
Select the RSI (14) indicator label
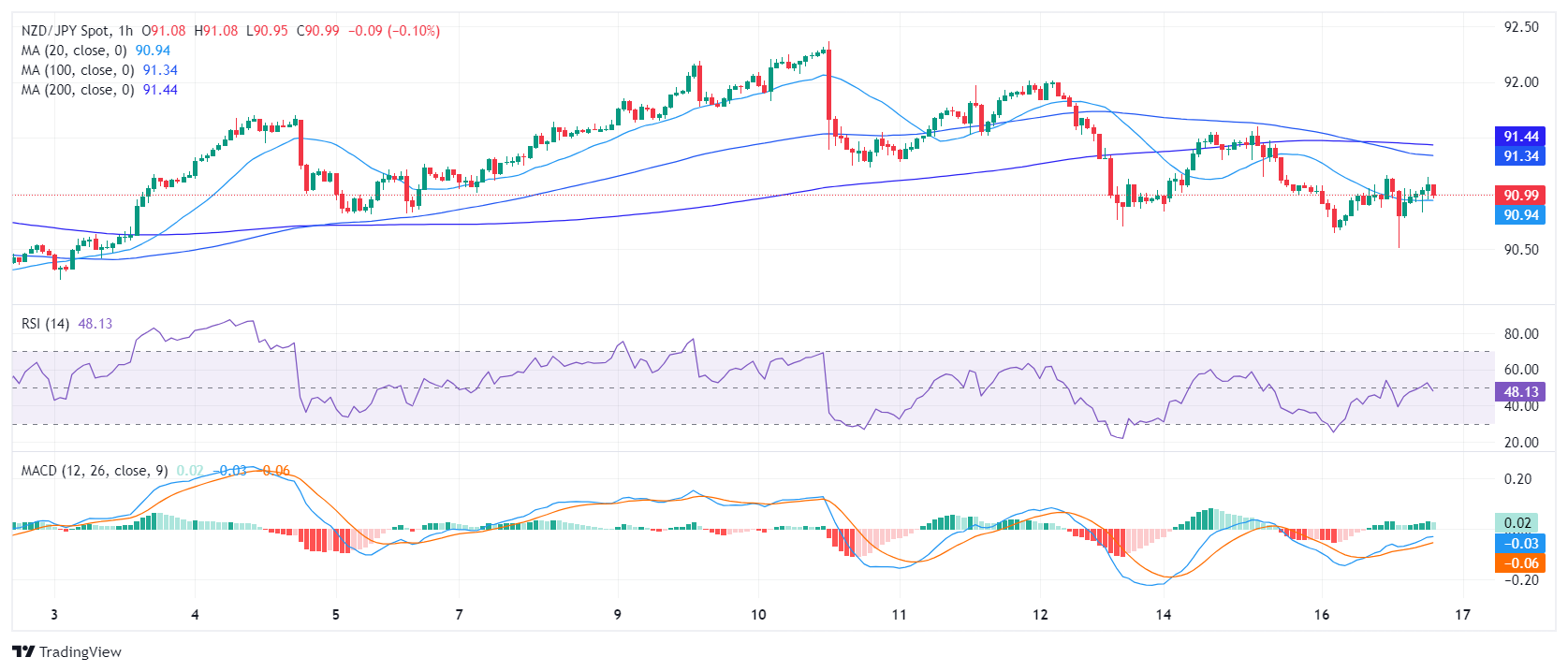(45, 324)
